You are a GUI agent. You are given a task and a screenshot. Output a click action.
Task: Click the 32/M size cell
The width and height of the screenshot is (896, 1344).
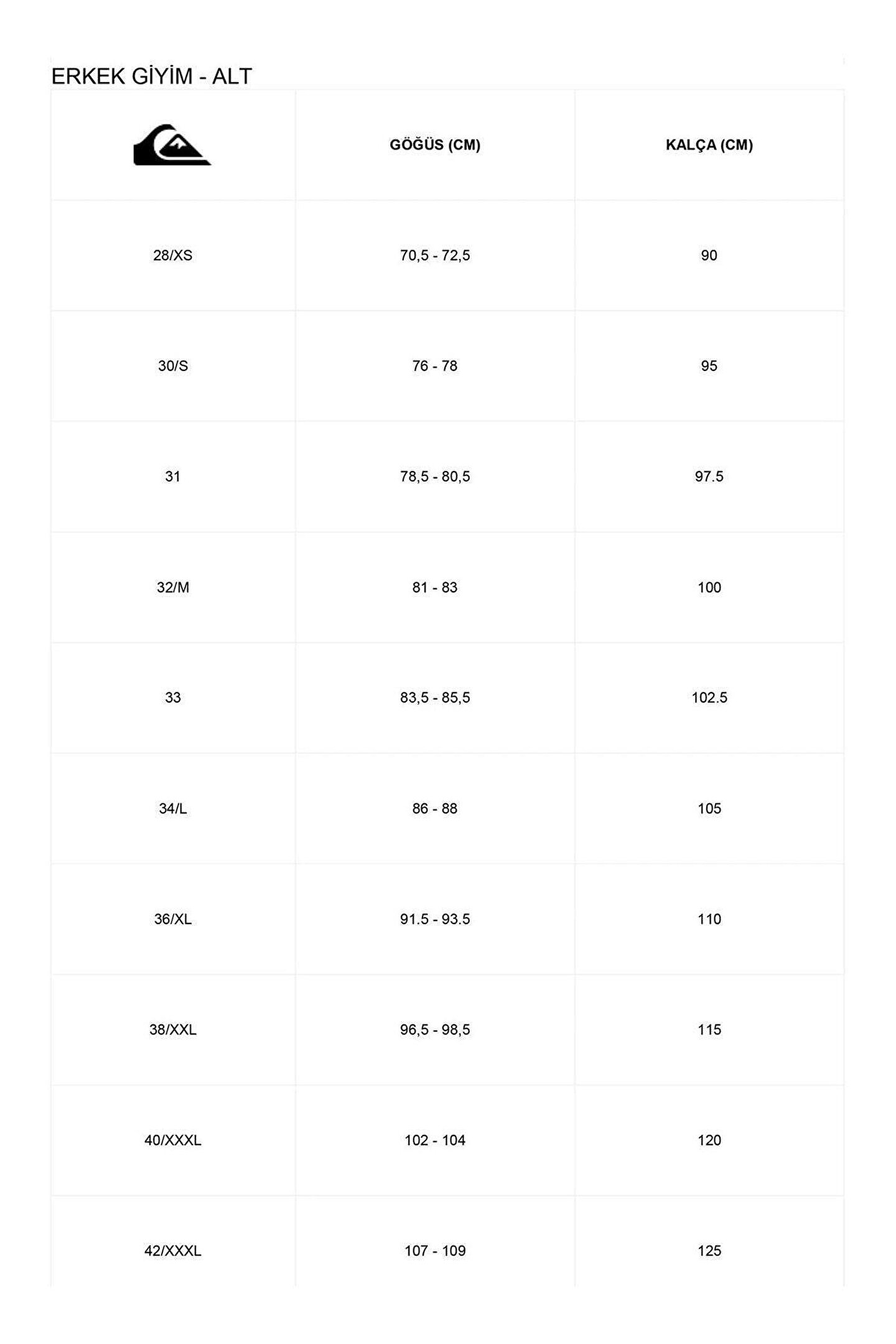pos(172,587)
